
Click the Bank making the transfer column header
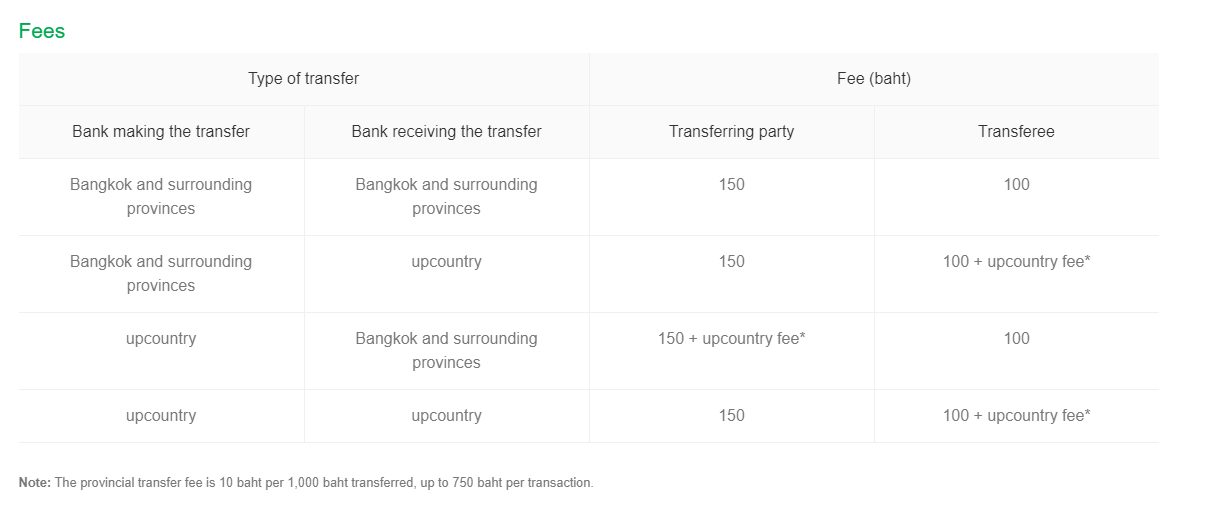tap(161, 132)
